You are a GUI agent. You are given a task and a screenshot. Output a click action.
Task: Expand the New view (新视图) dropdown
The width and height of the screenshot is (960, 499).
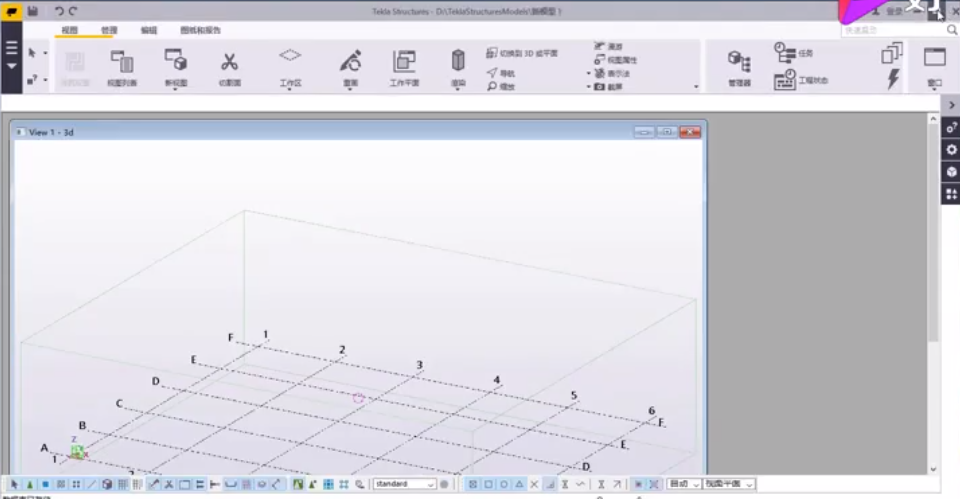pos(175,88)
